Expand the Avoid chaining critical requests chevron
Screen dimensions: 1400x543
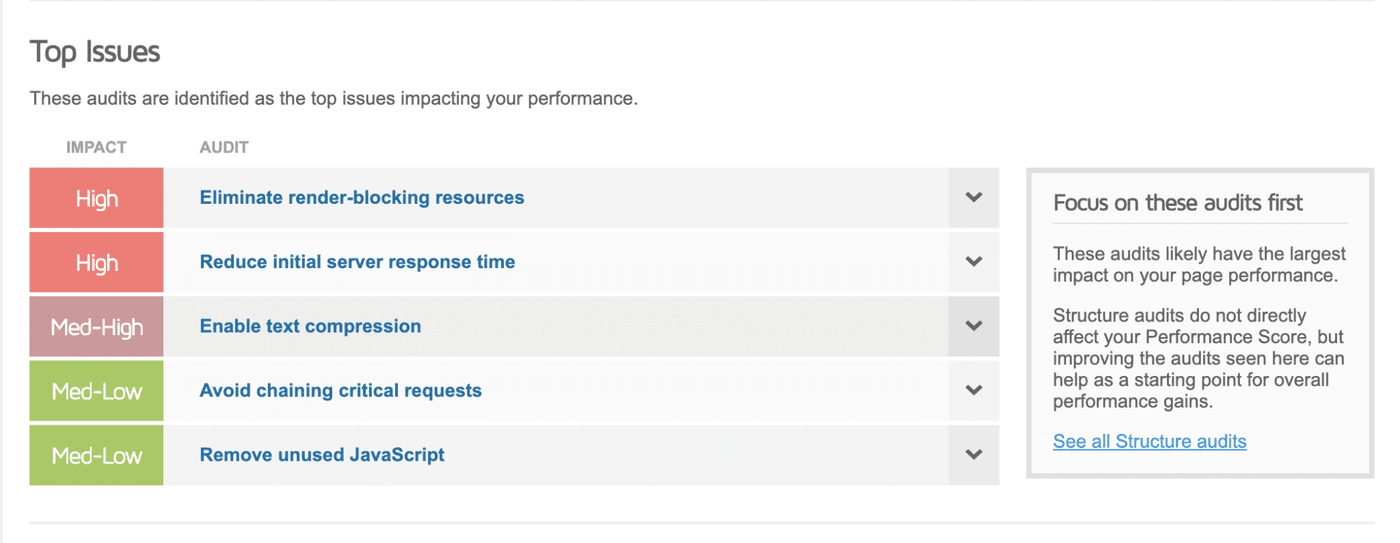tap(974, 390)
